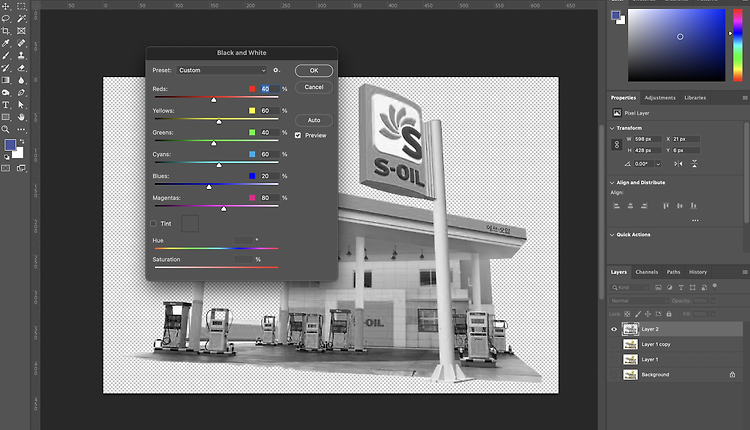Image resolution: width=750 pixels, height=430 pixels.
Task: Select the Clone Stamp tool
Action: pos(21,55)
